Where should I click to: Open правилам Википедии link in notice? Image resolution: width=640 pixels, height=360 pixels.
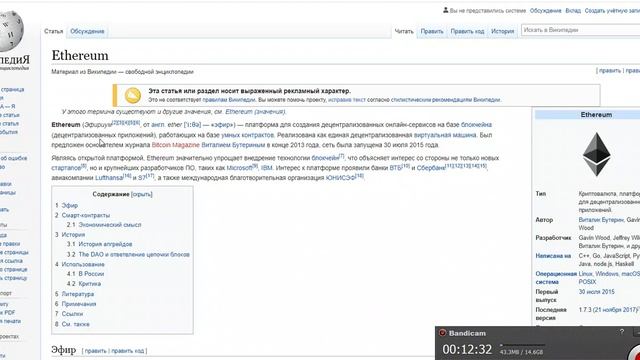pyautogui.click(x=229, y=100)
